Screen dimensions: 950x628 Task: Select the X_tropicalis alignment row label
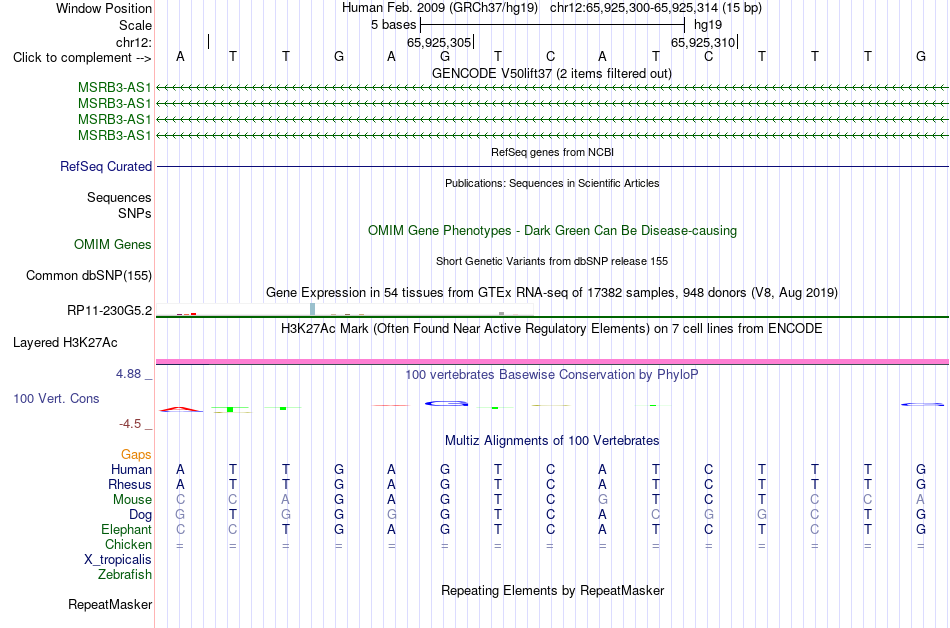pyautogui.click(x=118, y=560)
